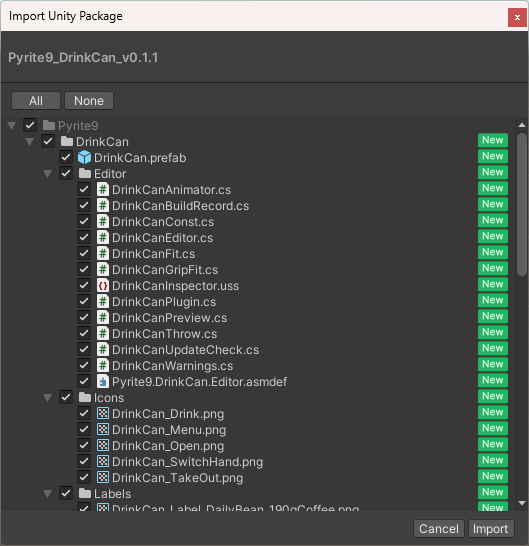Click the DrinkCanPreview.cs script icon
Image resolution: width=529 pixels, height=546 pixels.
[102, 318]
